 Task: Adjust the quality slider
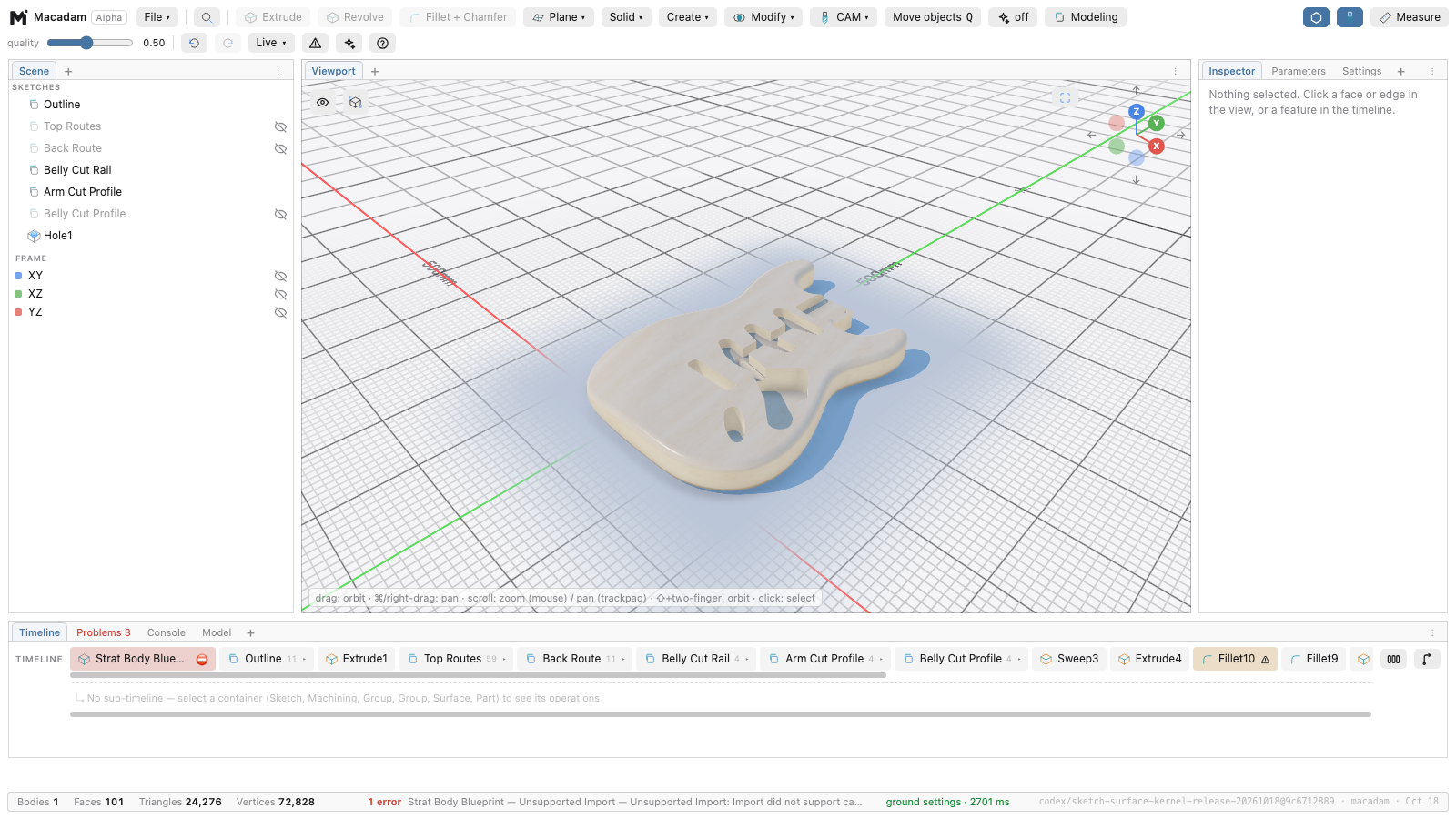click(89, 43)
